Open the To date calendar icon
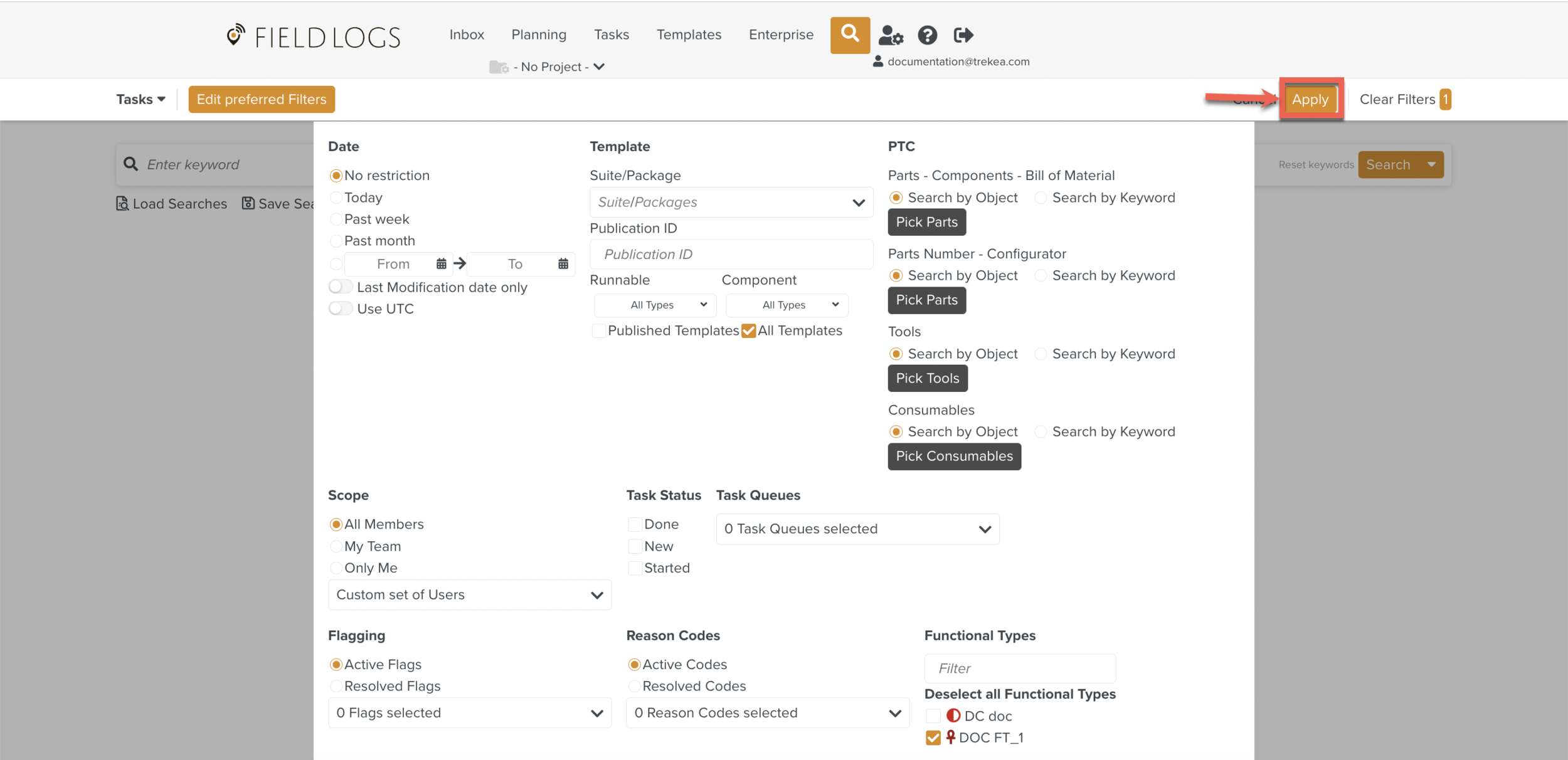This screenshot has height=760, width=1568. point(563,264)
